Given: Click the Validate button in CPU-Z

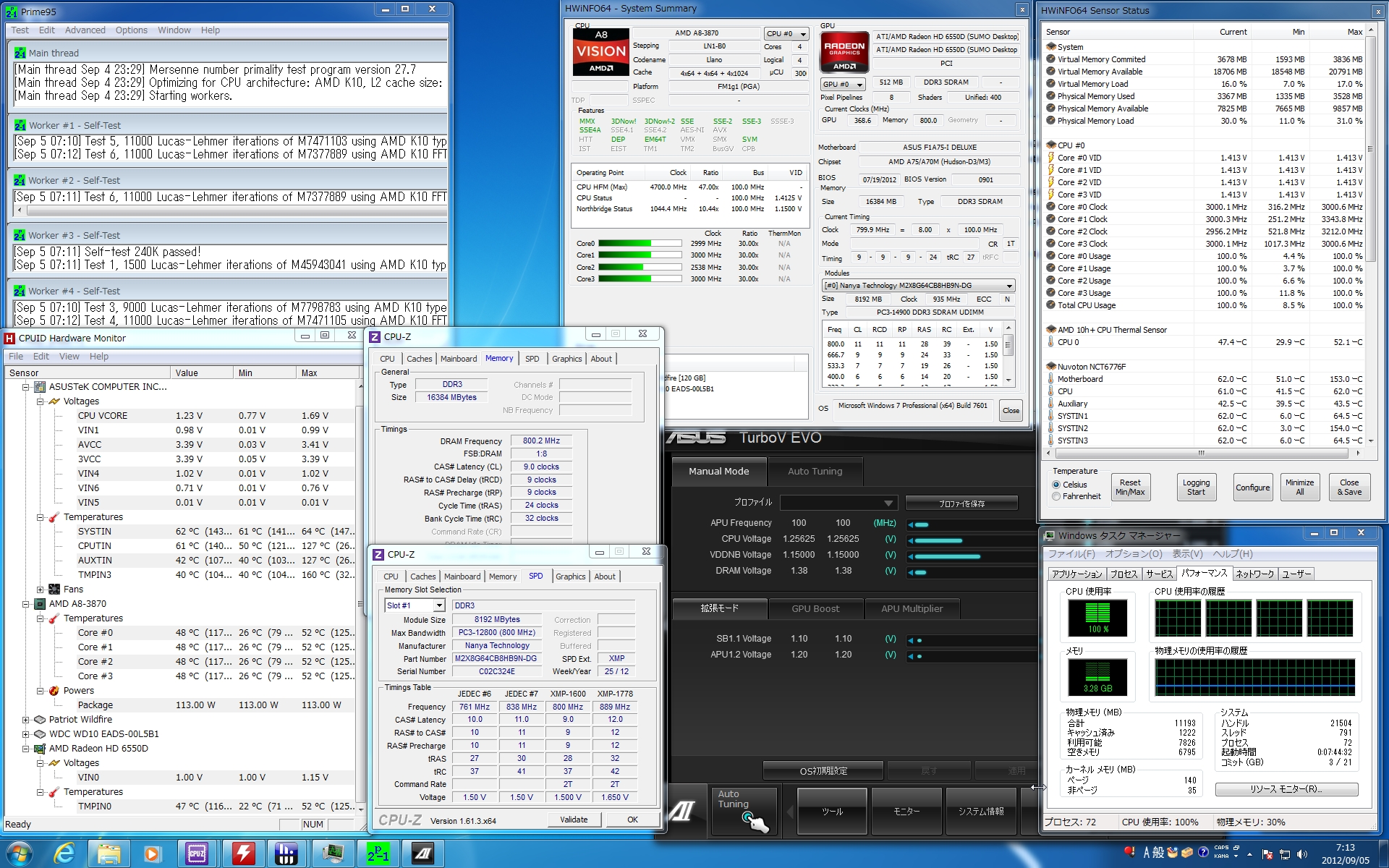Looking at the screenshot, I should pyautogui.click(x=573, y=820).
